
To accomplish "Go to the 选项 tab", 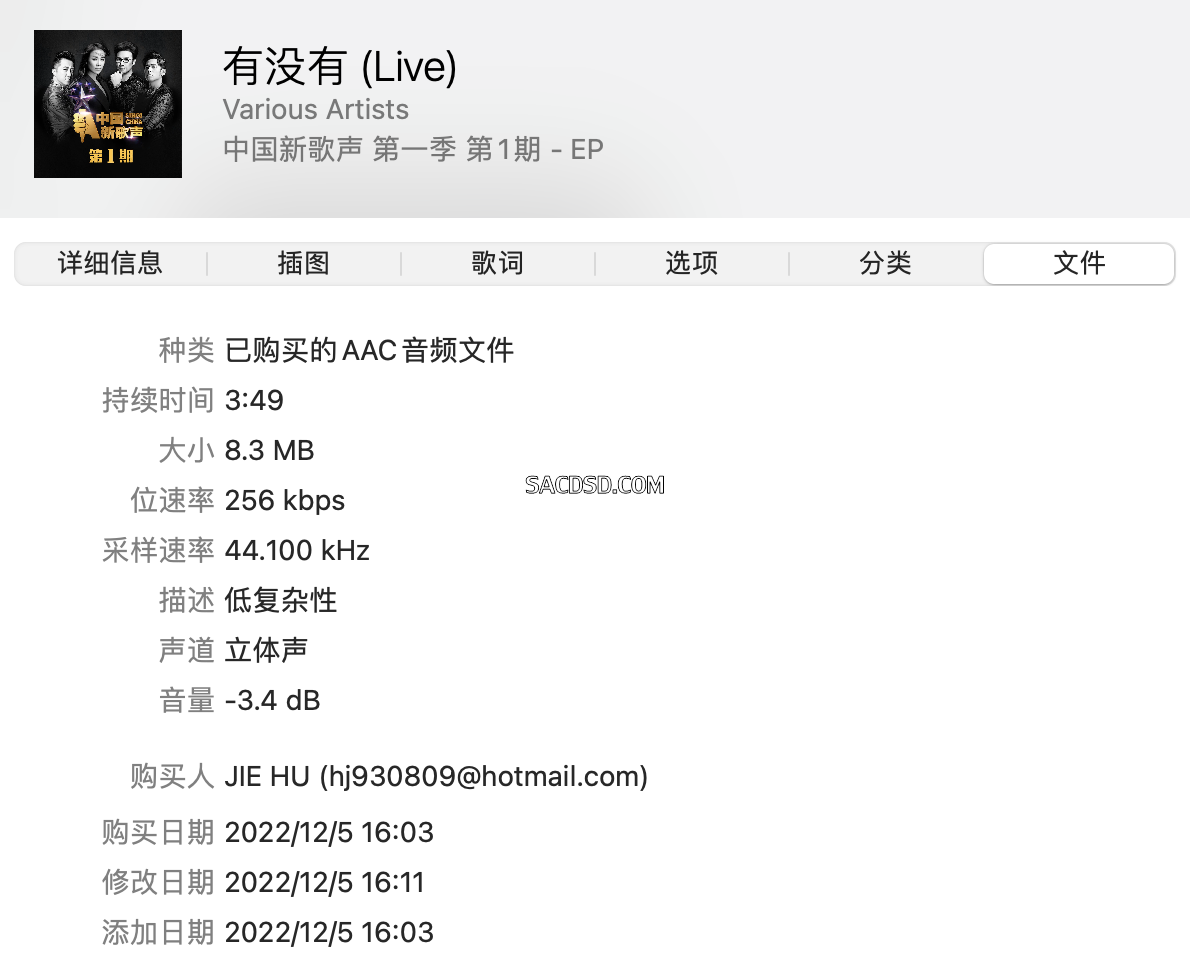I will click(x=691, y=263).
